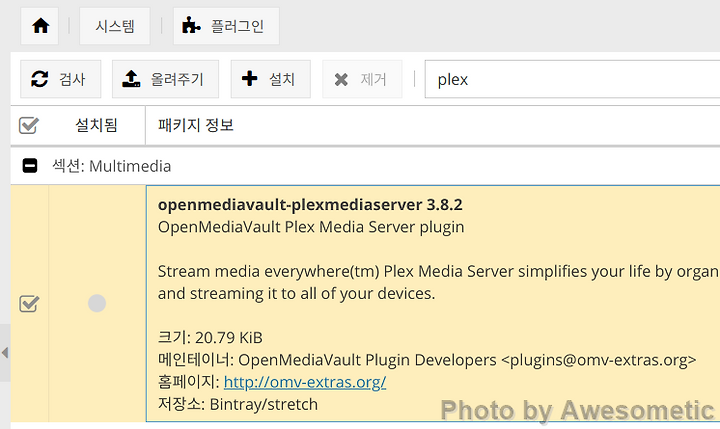Image resolution: width=720 pixels, height=429 pixels.
Task: Click the 검사 refresh button
Action: coord(61,79)
